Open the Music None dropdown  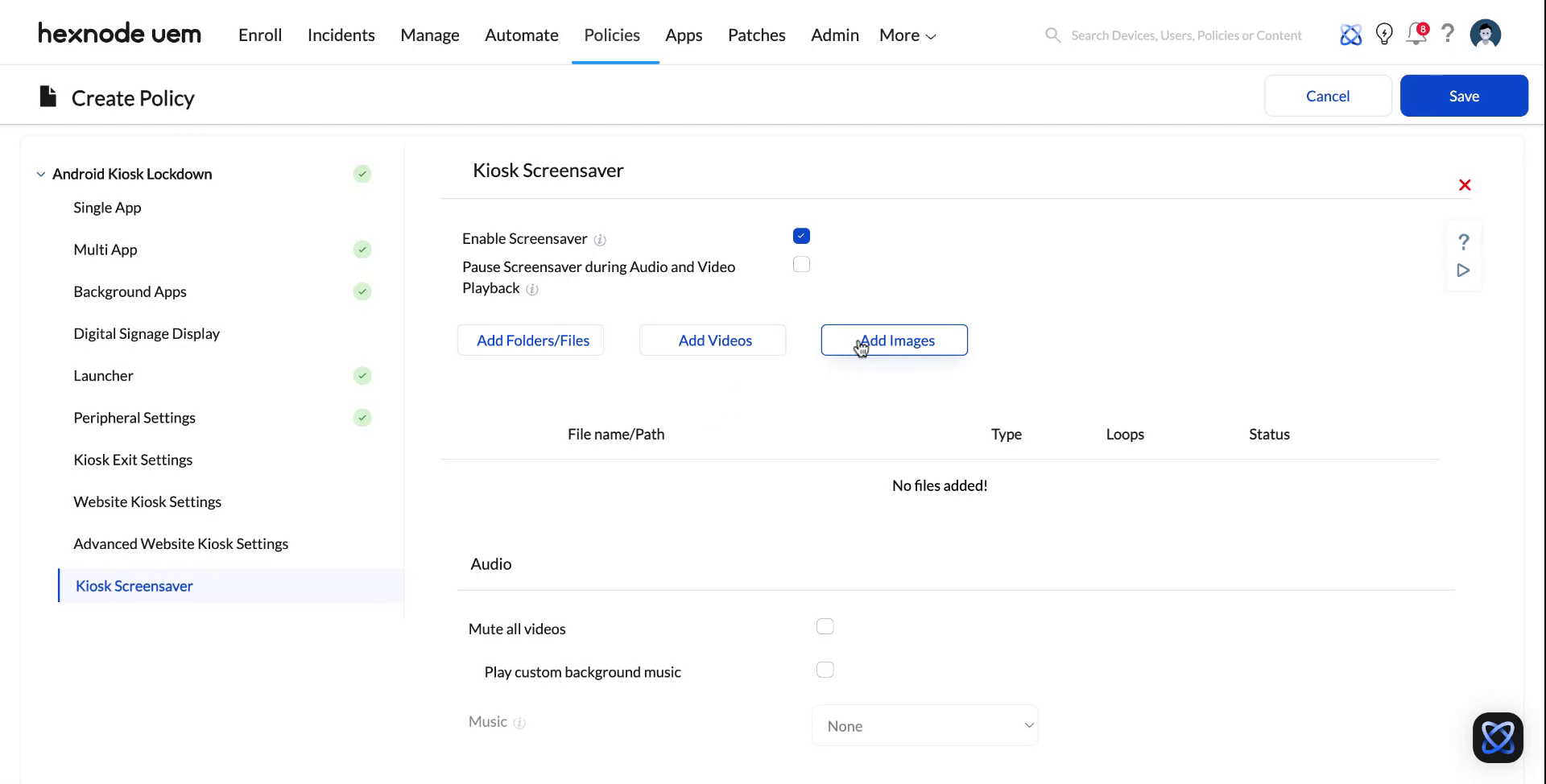pos(924,724)
